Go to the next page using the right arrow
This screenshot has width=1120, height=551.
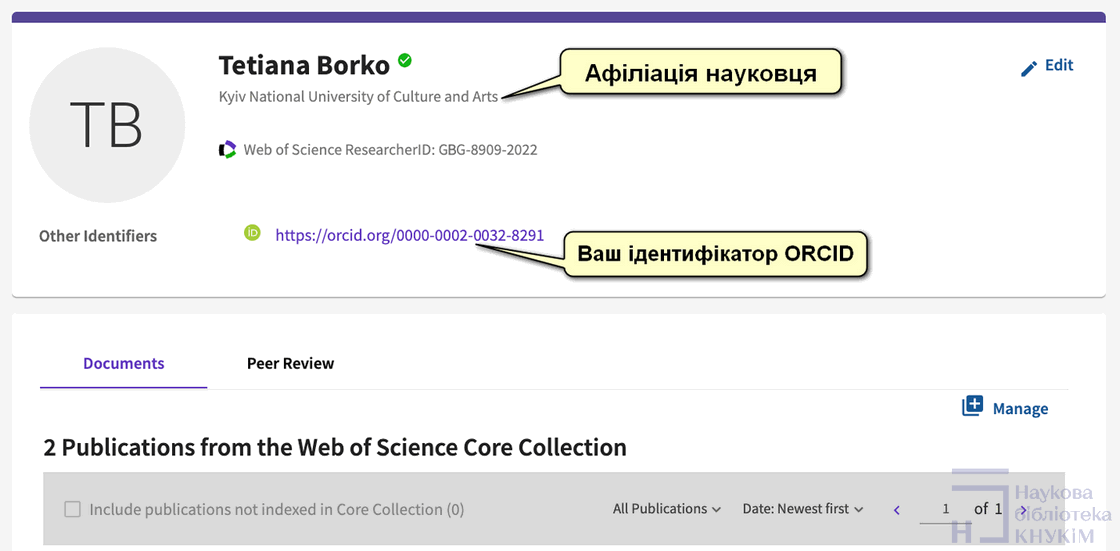[x=1023, y=510]
